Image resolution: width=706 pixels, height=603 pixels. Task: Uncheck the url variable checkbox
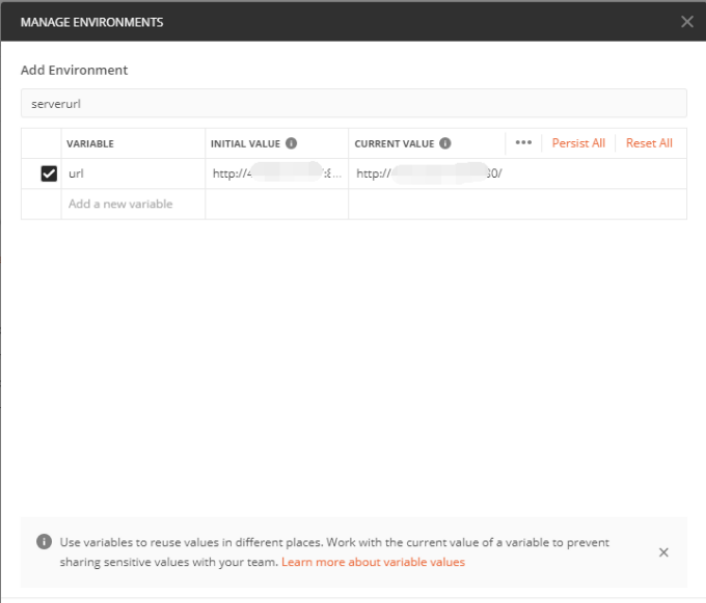point(49,173)
